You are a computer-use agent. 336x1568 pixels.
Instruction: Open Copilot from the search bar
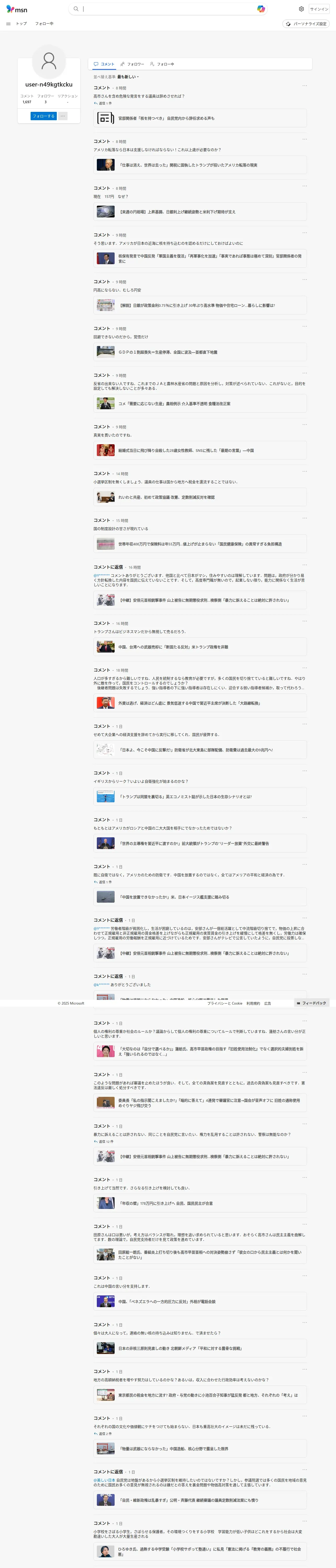(261, 9)
